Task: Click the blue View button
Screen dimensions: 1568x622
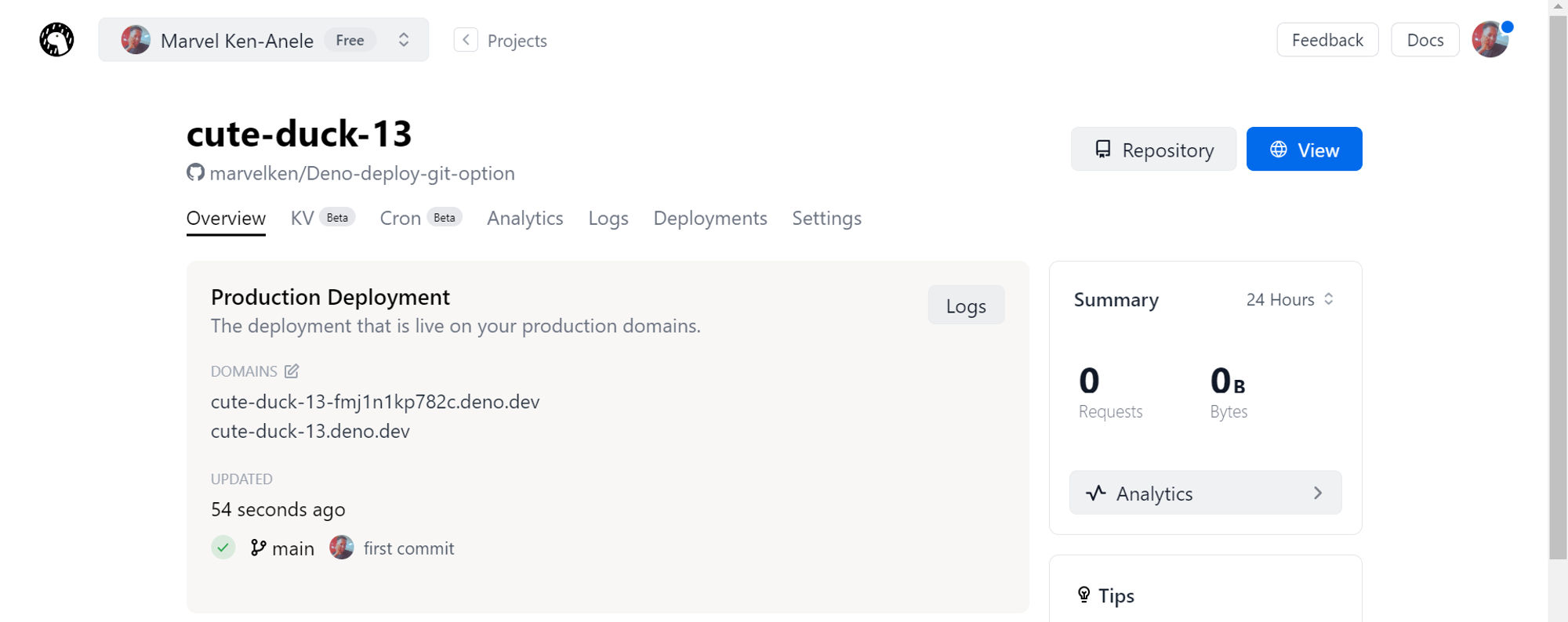Action: [x=1304, y=149]
